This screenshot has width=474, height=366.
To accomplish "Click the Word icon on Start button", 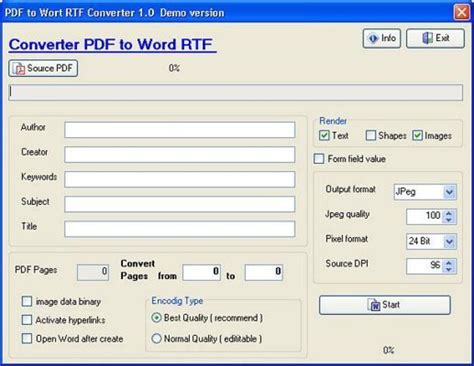I will 374,305.
